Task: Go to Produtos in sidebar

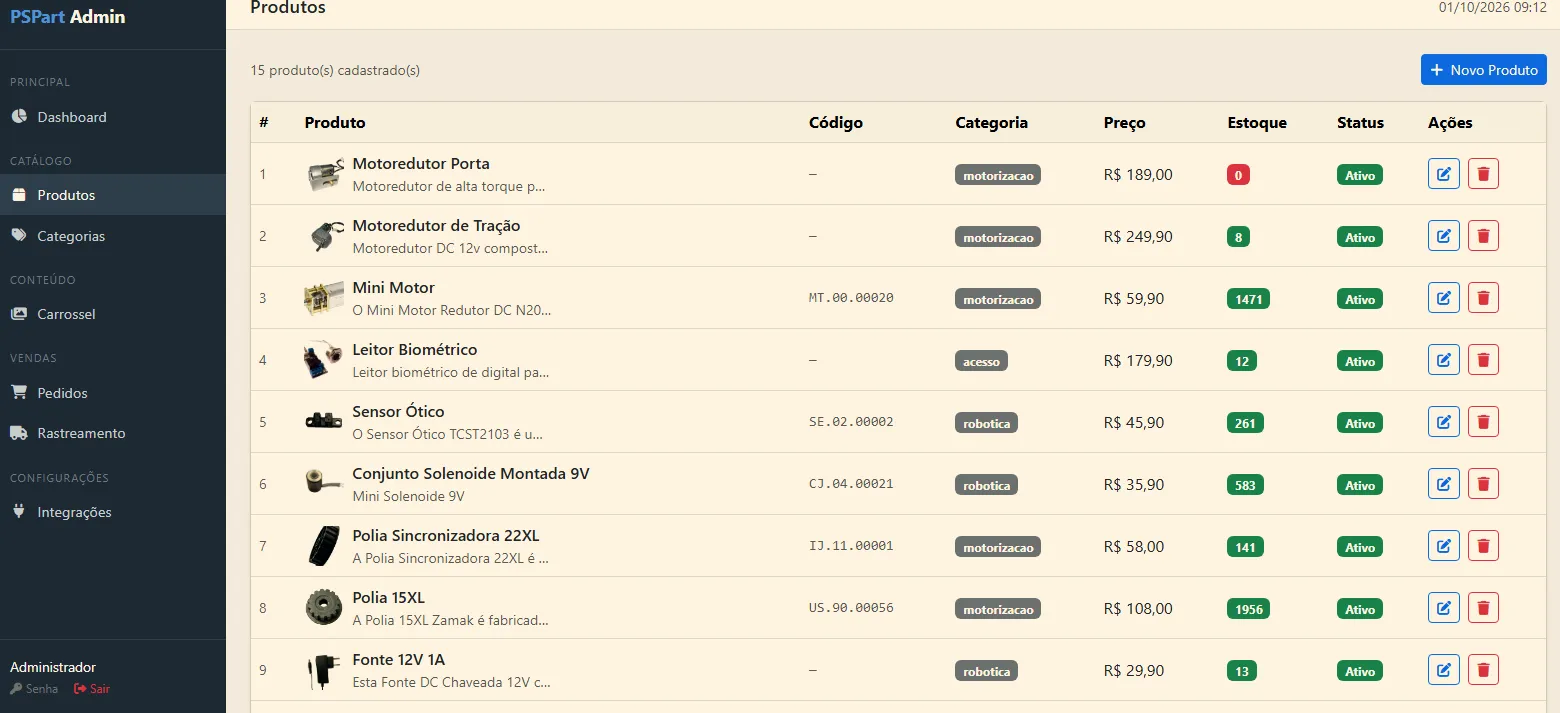Action: [x=113, y=195]
